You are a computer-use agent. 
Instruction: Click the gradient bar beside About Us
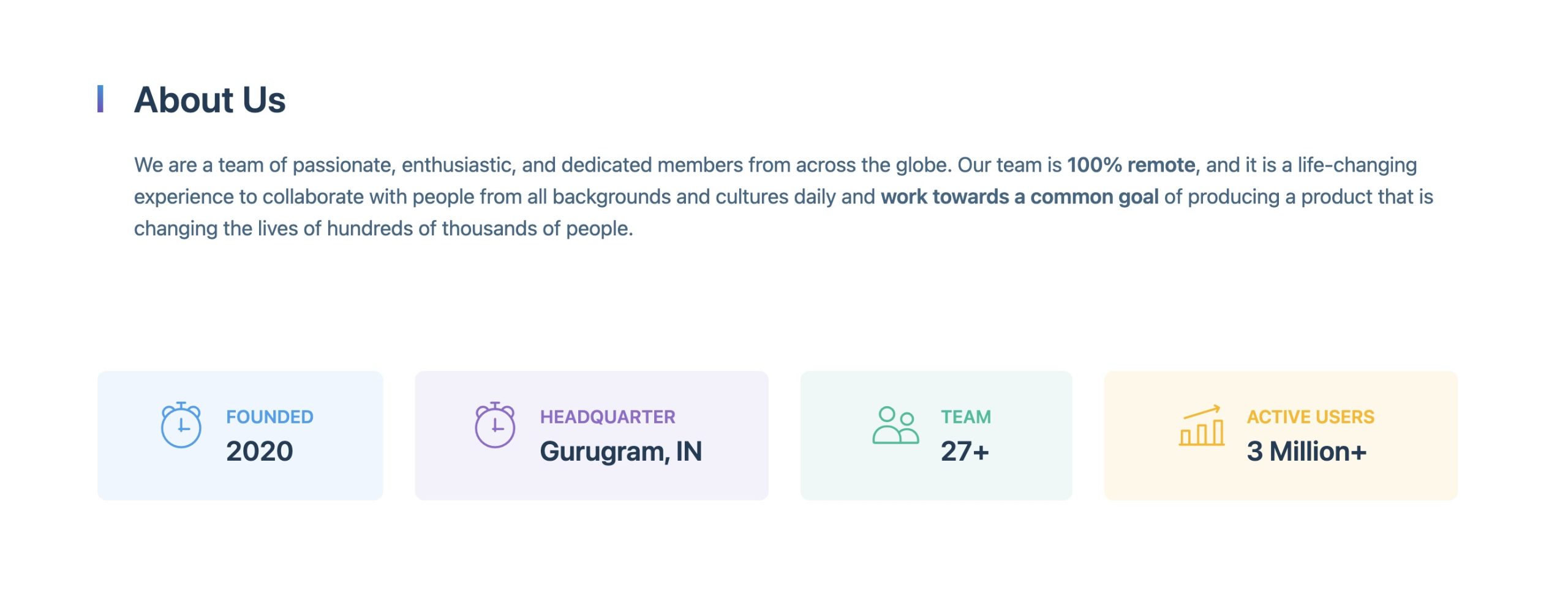point(100,99)
